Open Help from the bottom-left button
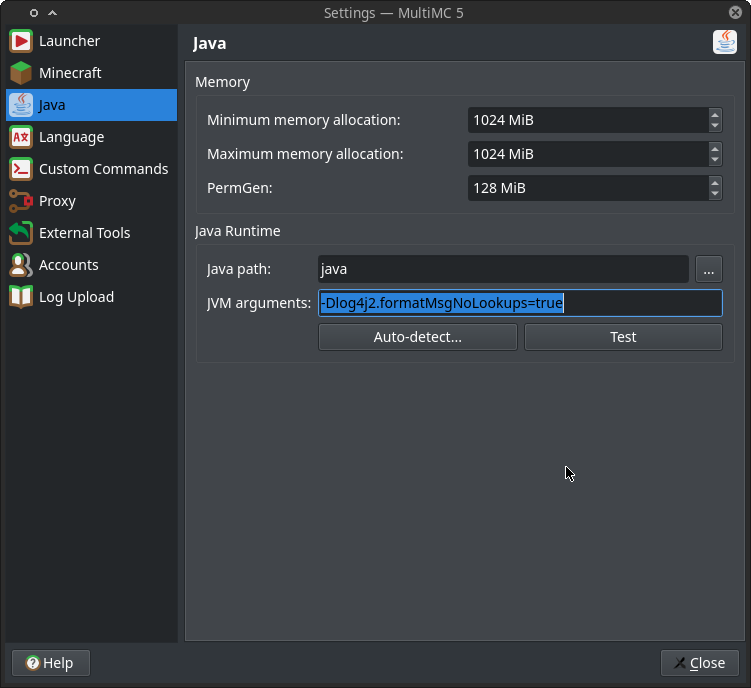This screenshot has width=751, height=688. [51, 663]
